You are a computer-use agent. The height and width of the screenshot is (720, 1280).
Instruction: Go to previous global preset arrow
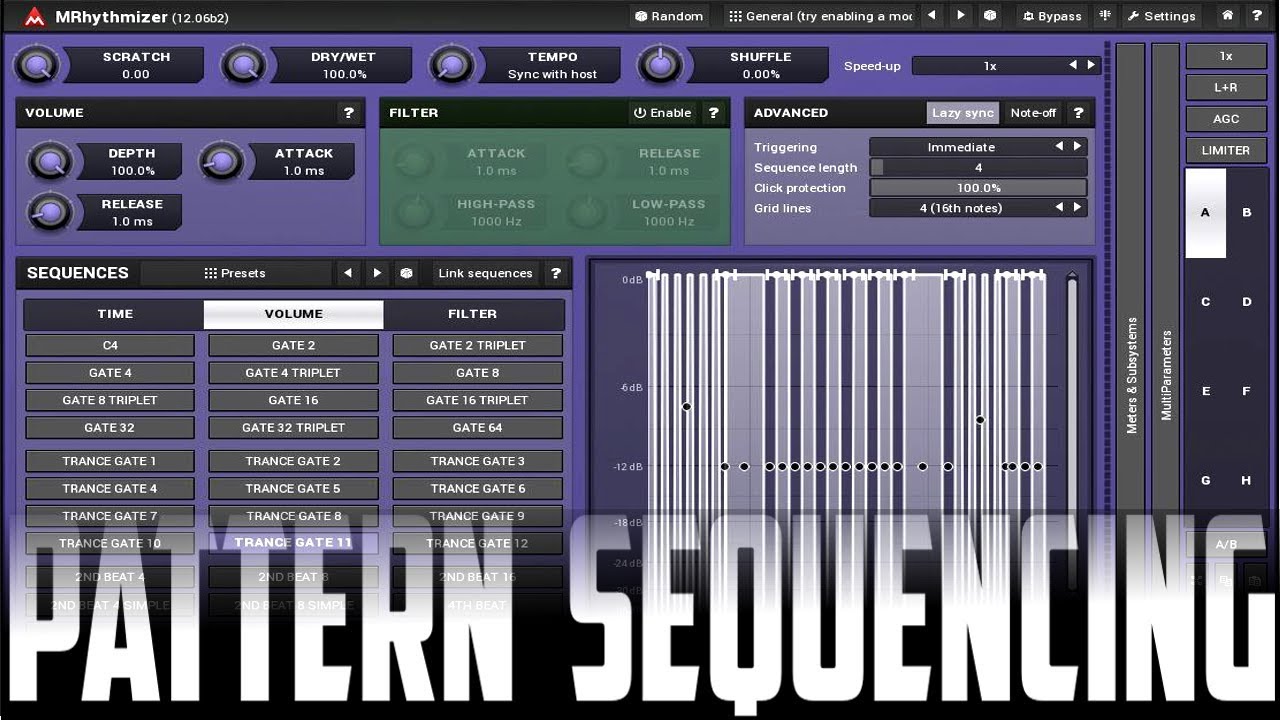pyautogui.click(x=932, y=16)
